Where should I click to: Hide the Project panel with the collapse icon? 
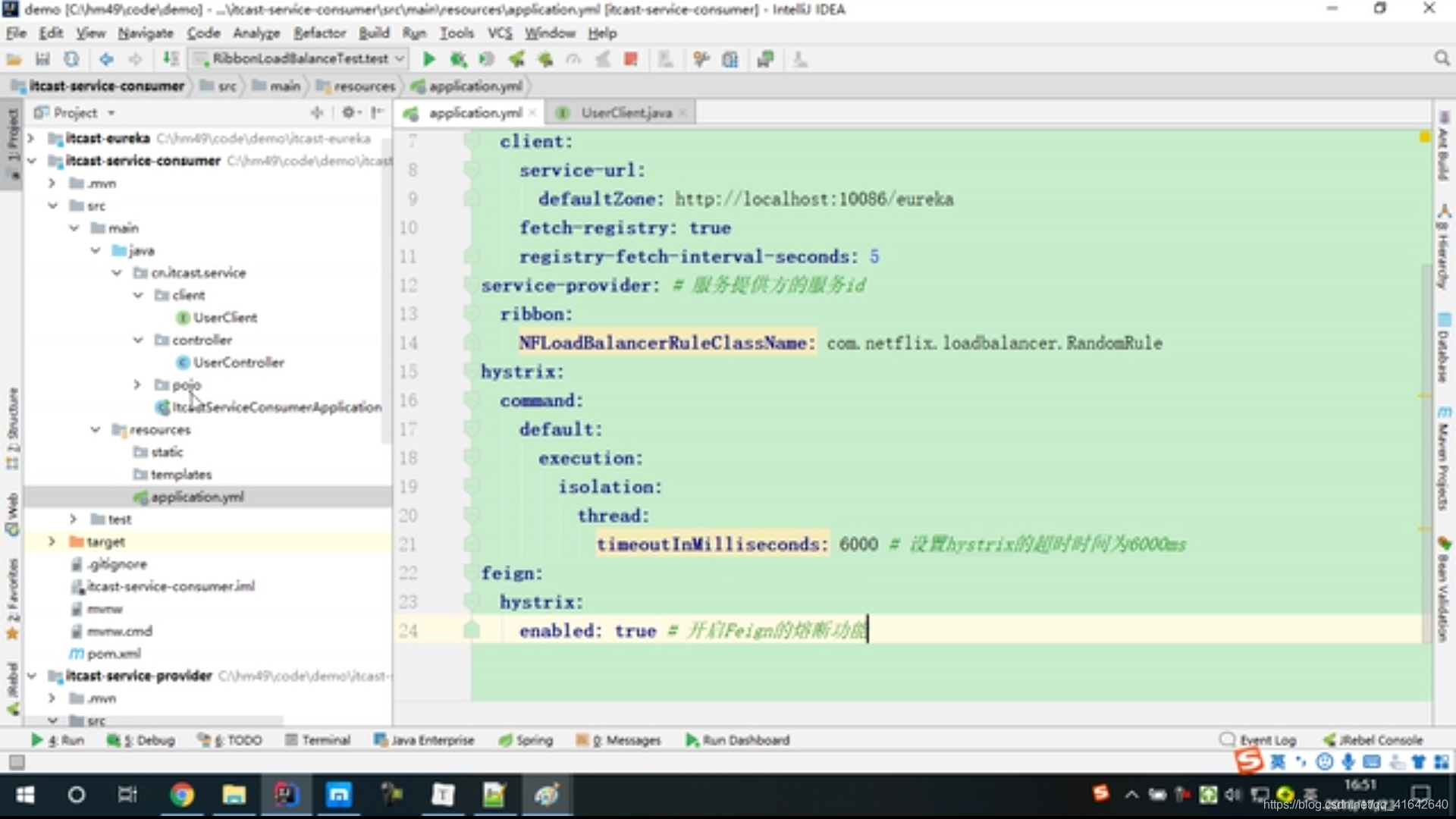377,112
